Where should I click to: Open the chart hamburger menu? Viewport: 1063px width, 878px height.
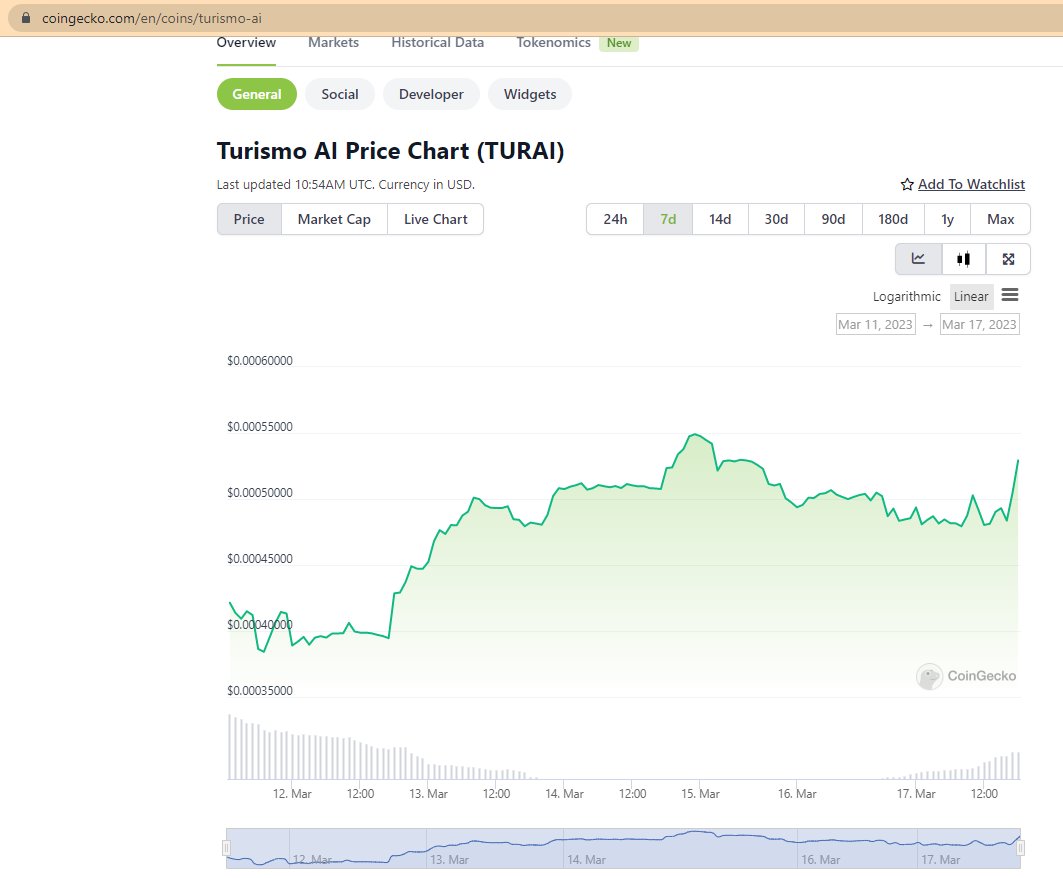1010,295
